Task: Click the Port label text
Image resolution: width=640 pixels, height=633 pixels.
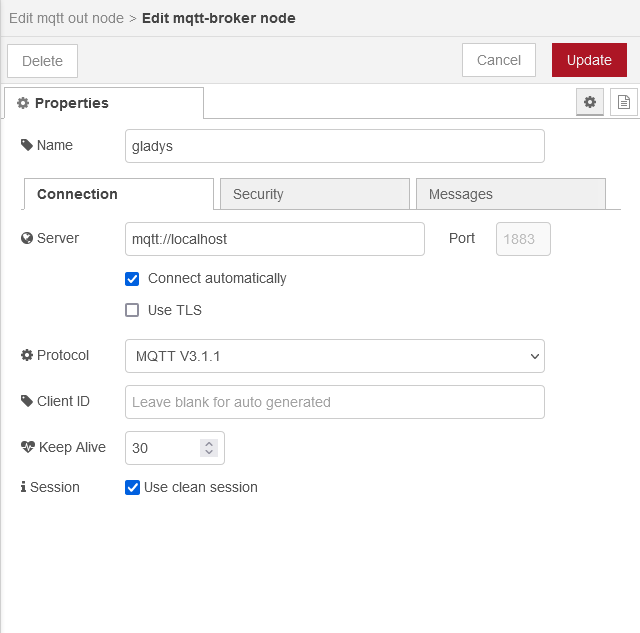Action: pyautogui.click(x=462, y=238)
